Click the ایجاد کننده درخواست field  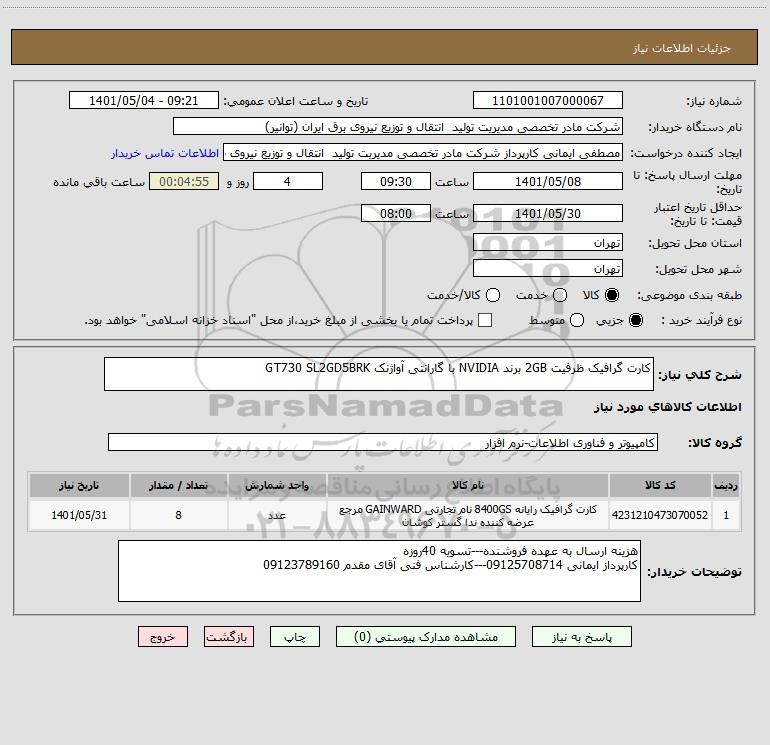tap(423, 153)
